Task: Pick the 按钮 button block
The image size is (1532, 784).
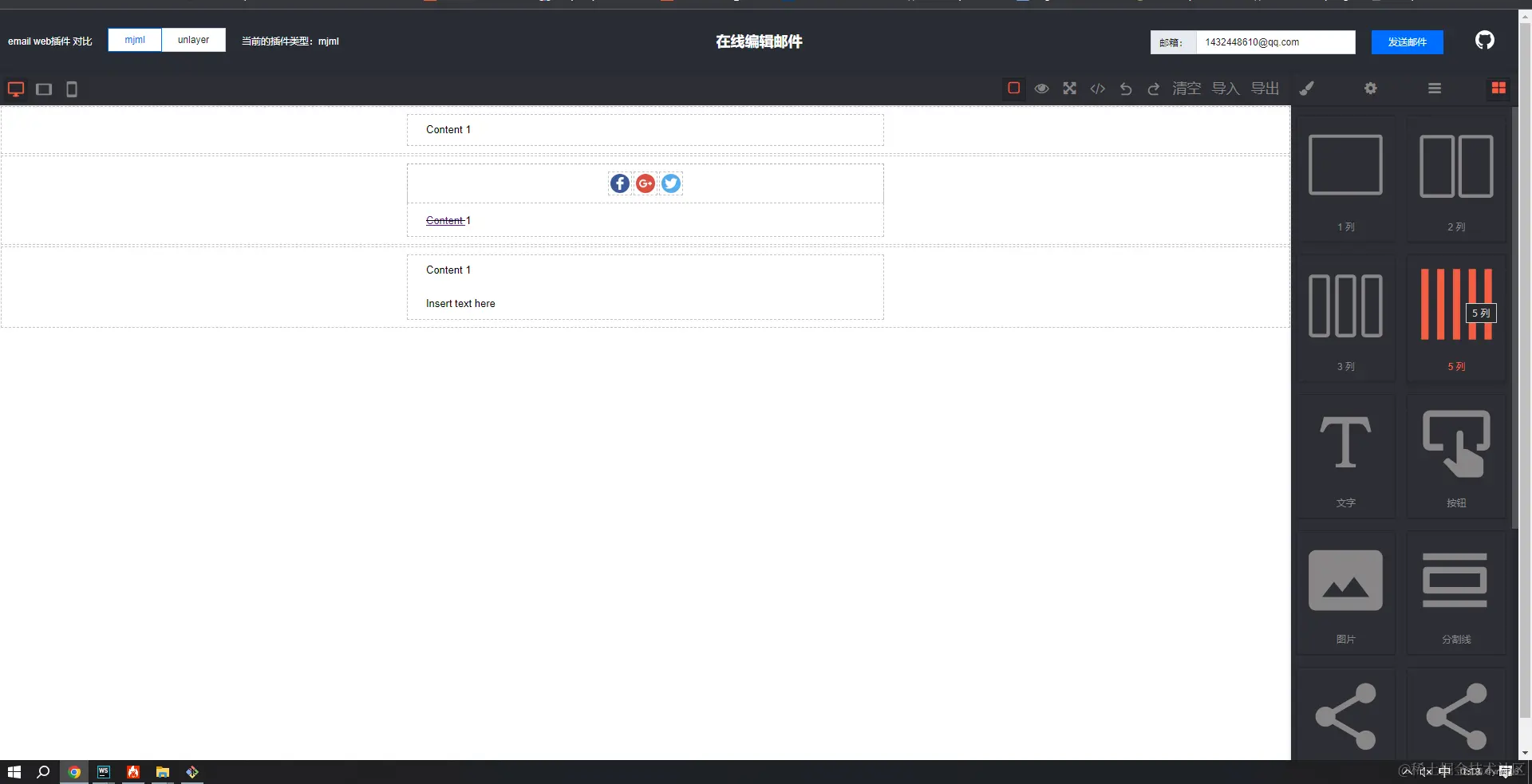Action: [1456, 456]
